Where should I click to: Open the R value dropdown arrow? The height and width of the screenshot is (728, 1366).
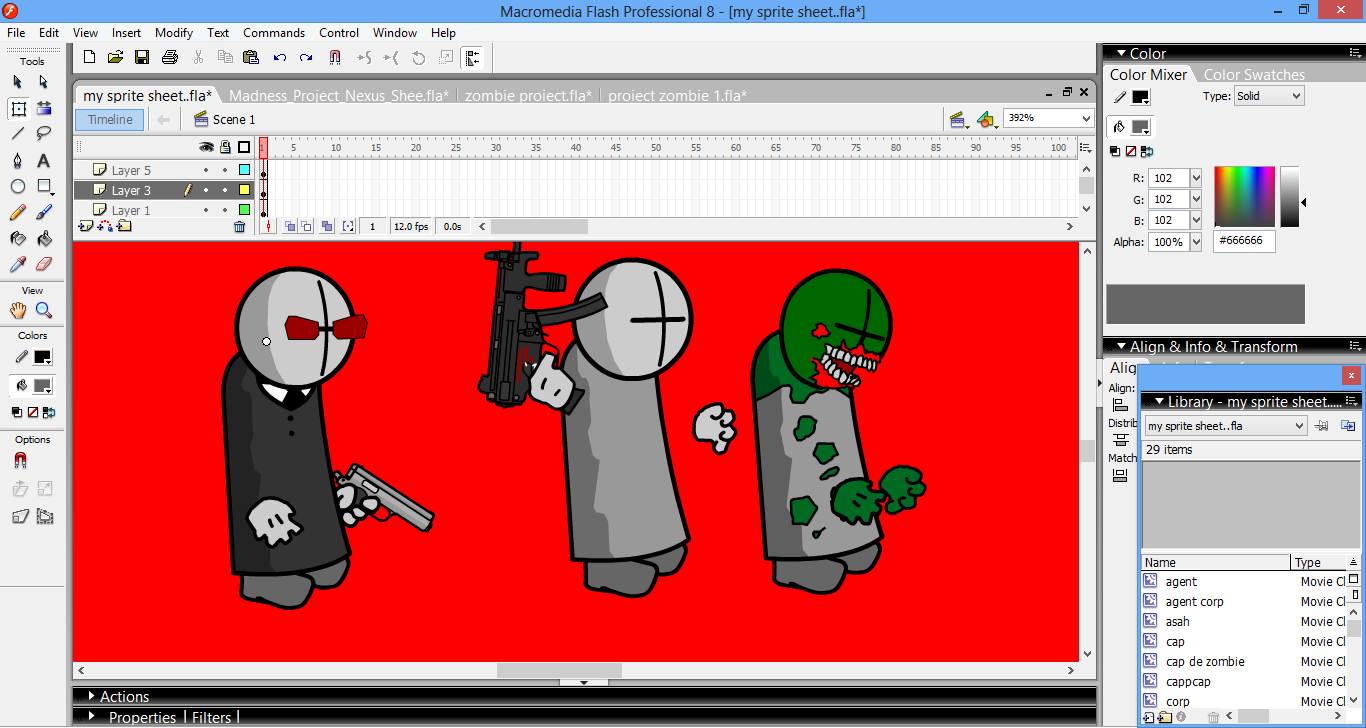1195,178
